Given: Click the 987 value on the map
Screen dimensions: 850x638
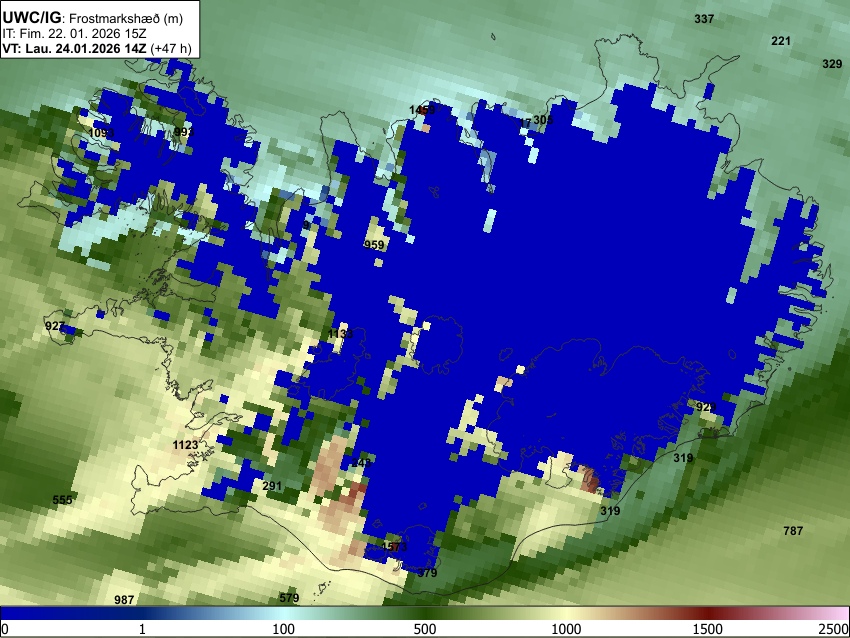Looking at the screenshot, I should click(x=124, y=600).
